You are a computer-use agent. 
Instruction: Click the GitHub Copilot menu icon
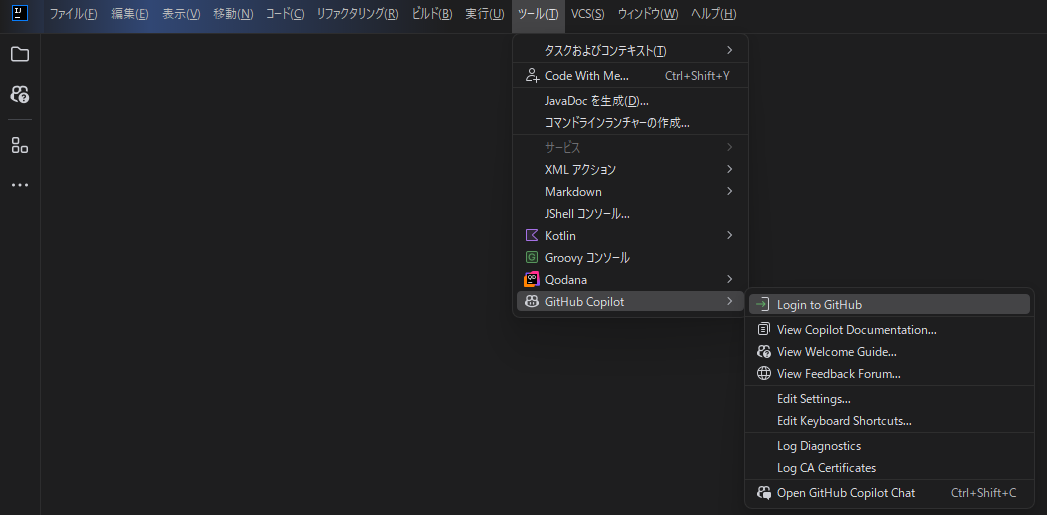pos(532,302)
